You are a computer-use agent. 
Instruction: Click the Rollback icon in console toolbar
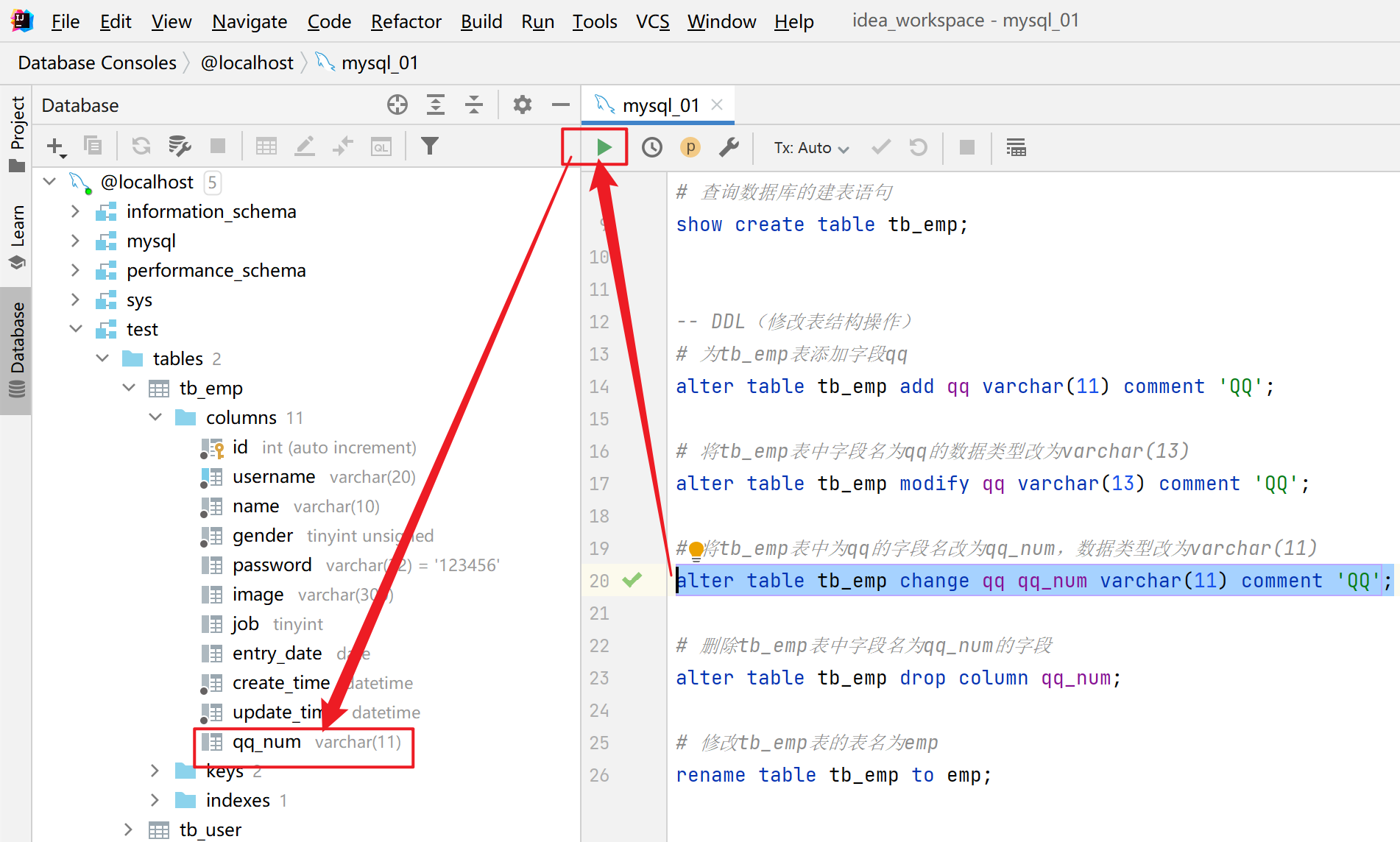coord(919,147)
